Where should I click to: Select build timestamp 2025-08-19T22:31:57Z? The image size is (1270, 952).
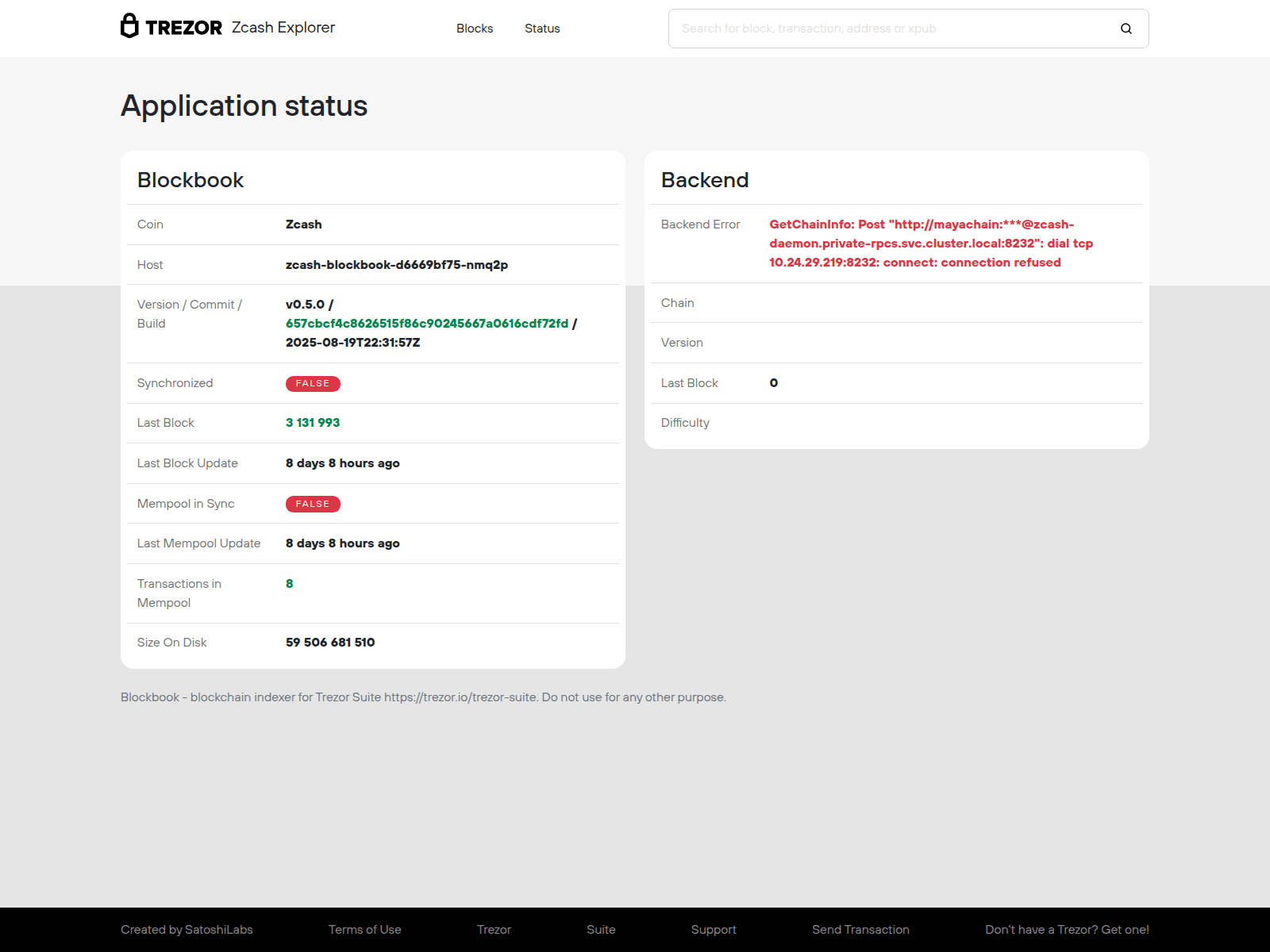click(353, 343)
